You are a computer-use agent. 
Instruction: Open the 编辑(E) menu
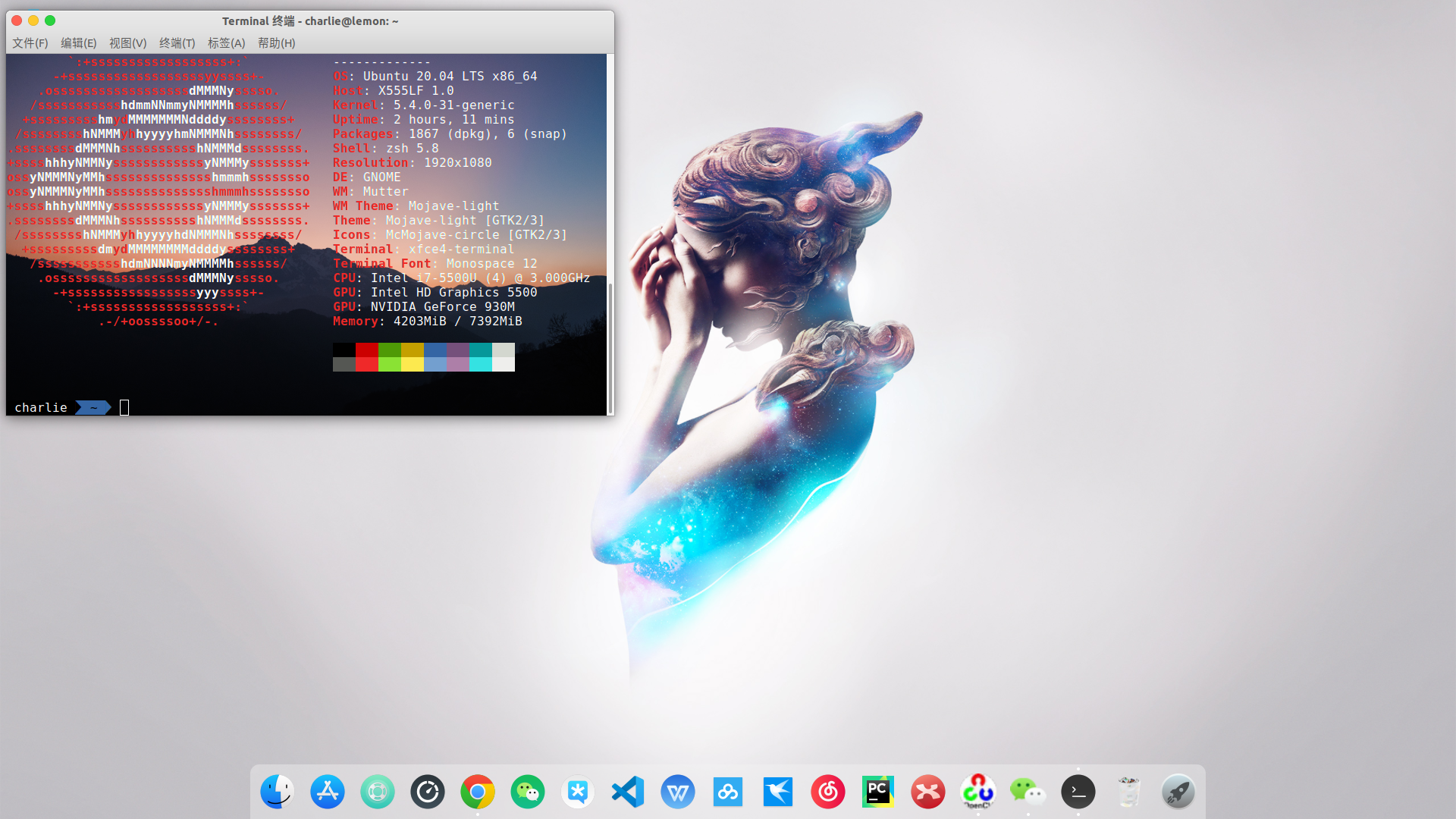78,43
